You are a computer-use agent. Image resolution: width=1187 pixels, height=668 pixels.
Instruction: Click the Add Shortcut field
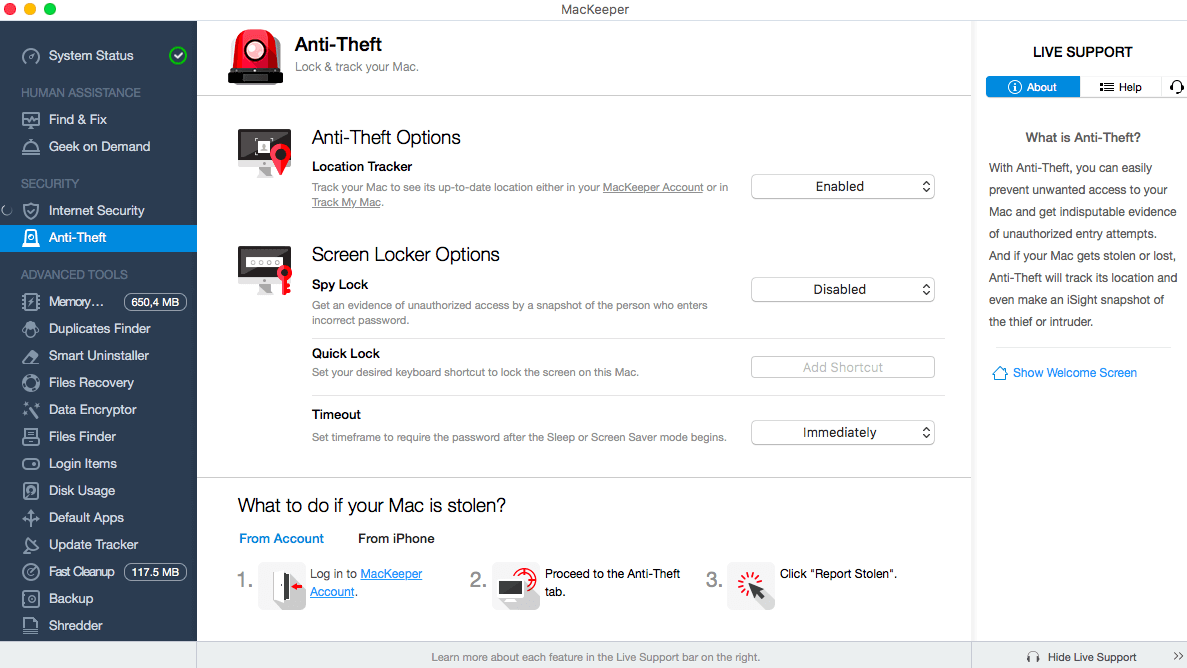click(843, 367)
